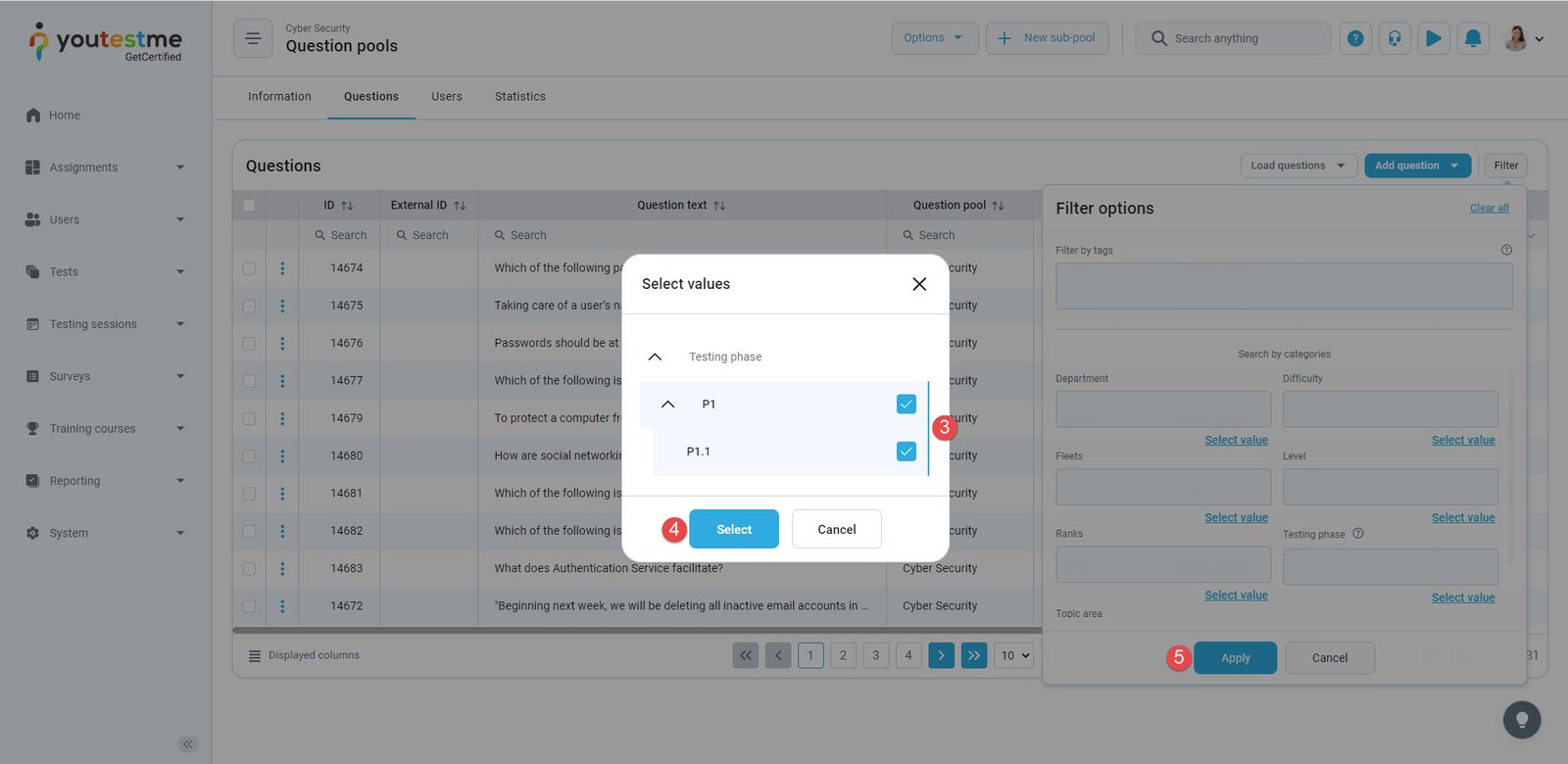Switch to the Statistics tab

(520, 97)
